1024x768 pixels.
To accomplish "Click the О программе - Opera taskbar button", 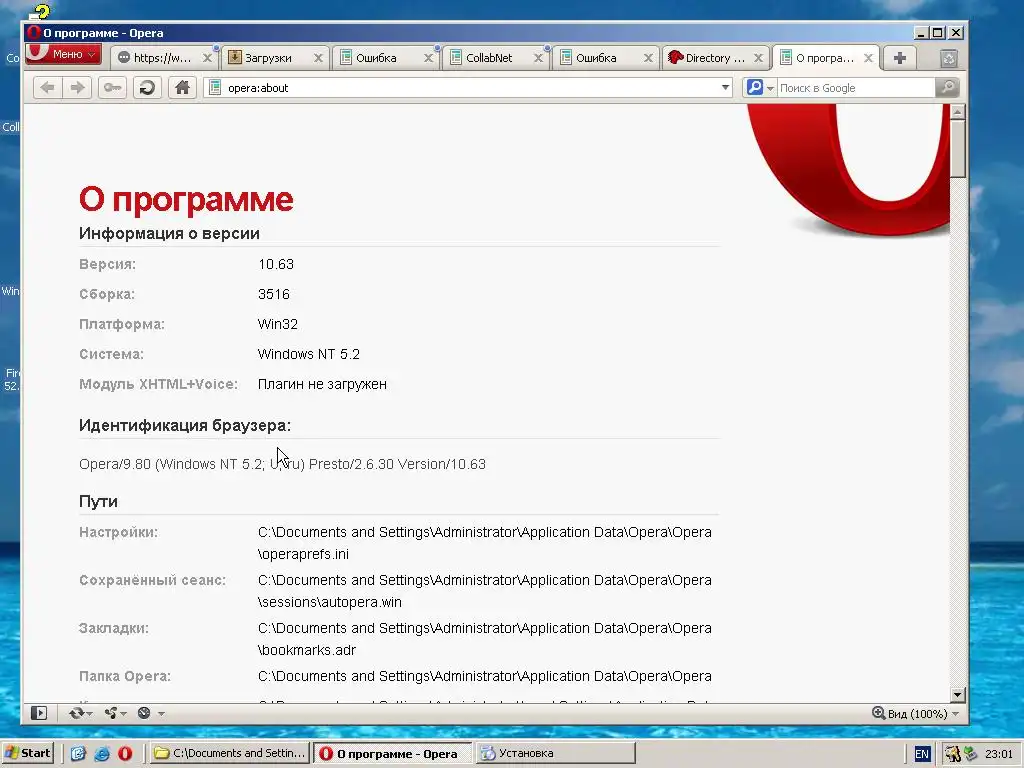I will pos(392,753).
